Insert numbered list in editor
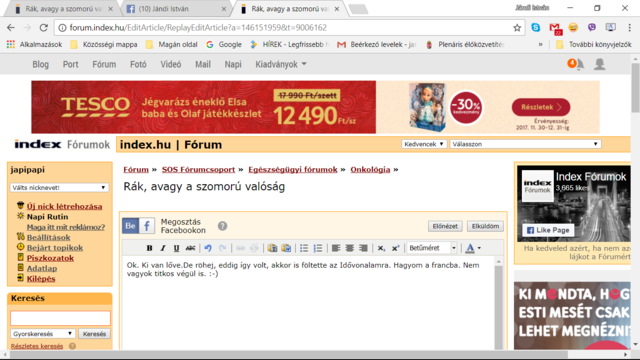 point(318,248)
